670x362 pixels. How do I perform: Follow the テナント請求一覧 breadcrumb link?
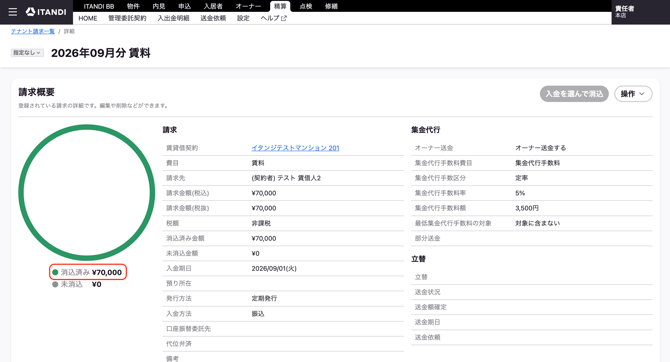[33, 31]
